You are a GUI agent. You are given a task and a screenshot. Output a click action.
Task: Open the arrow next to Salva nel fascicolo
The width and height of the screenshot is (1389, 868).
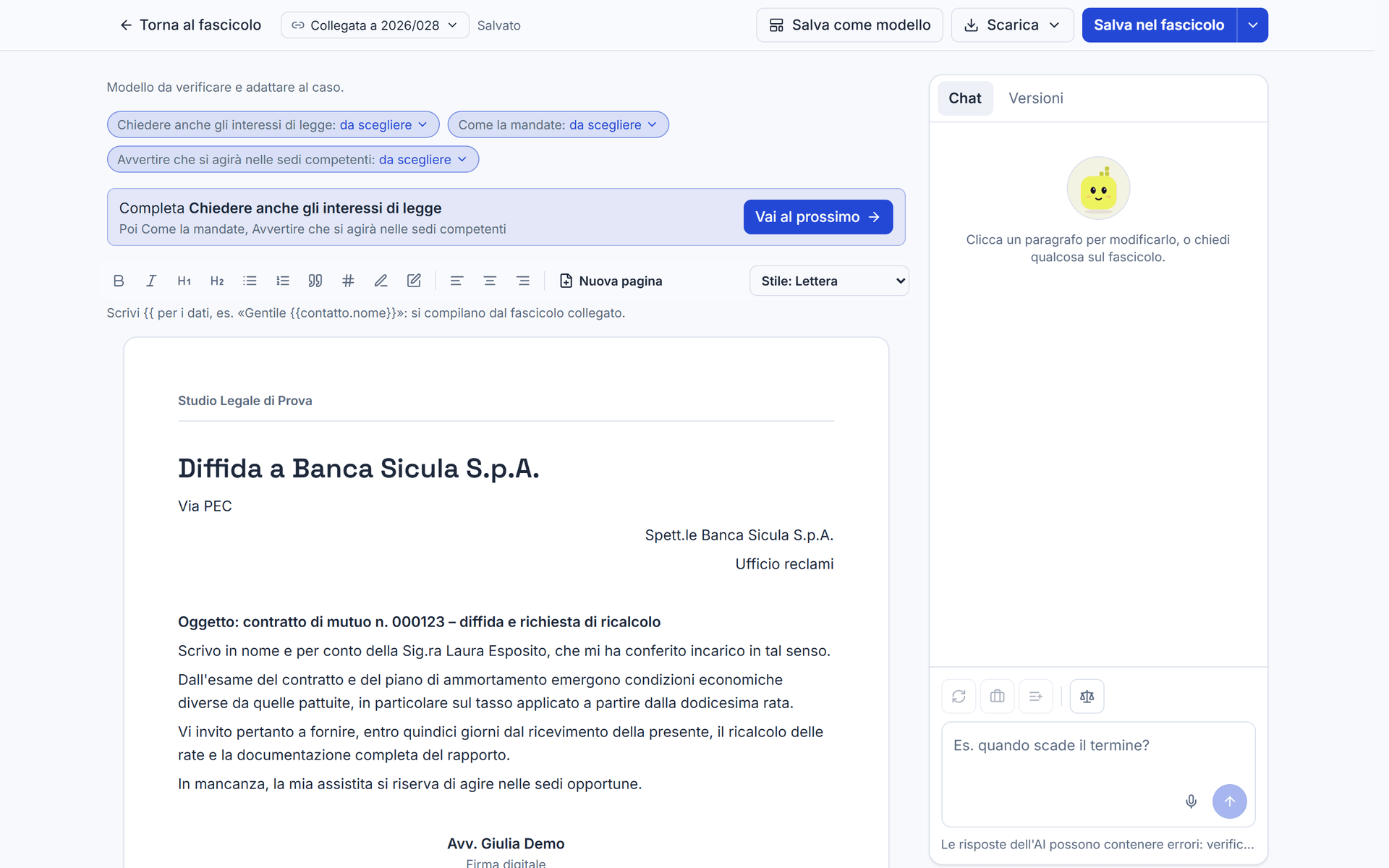(x=1253, y=25)
